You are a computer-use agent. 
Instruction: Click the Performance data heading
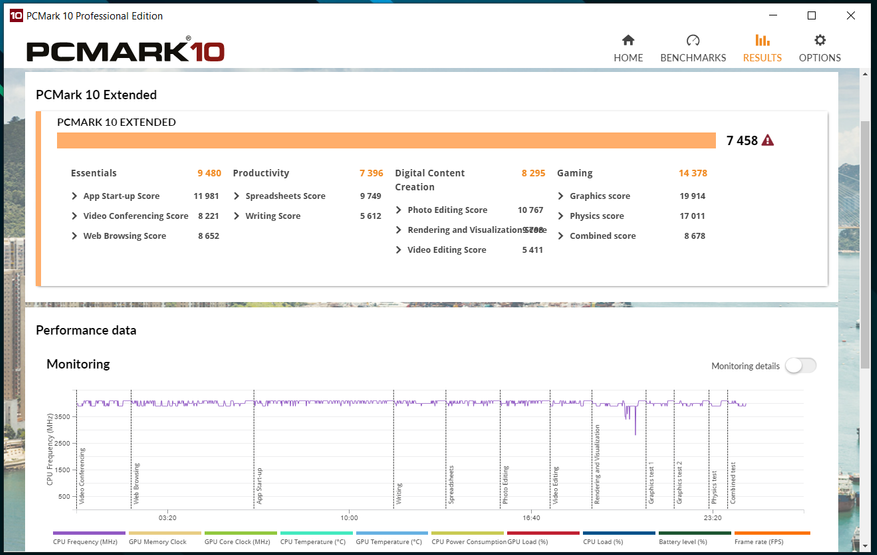(x=86, y=330)
